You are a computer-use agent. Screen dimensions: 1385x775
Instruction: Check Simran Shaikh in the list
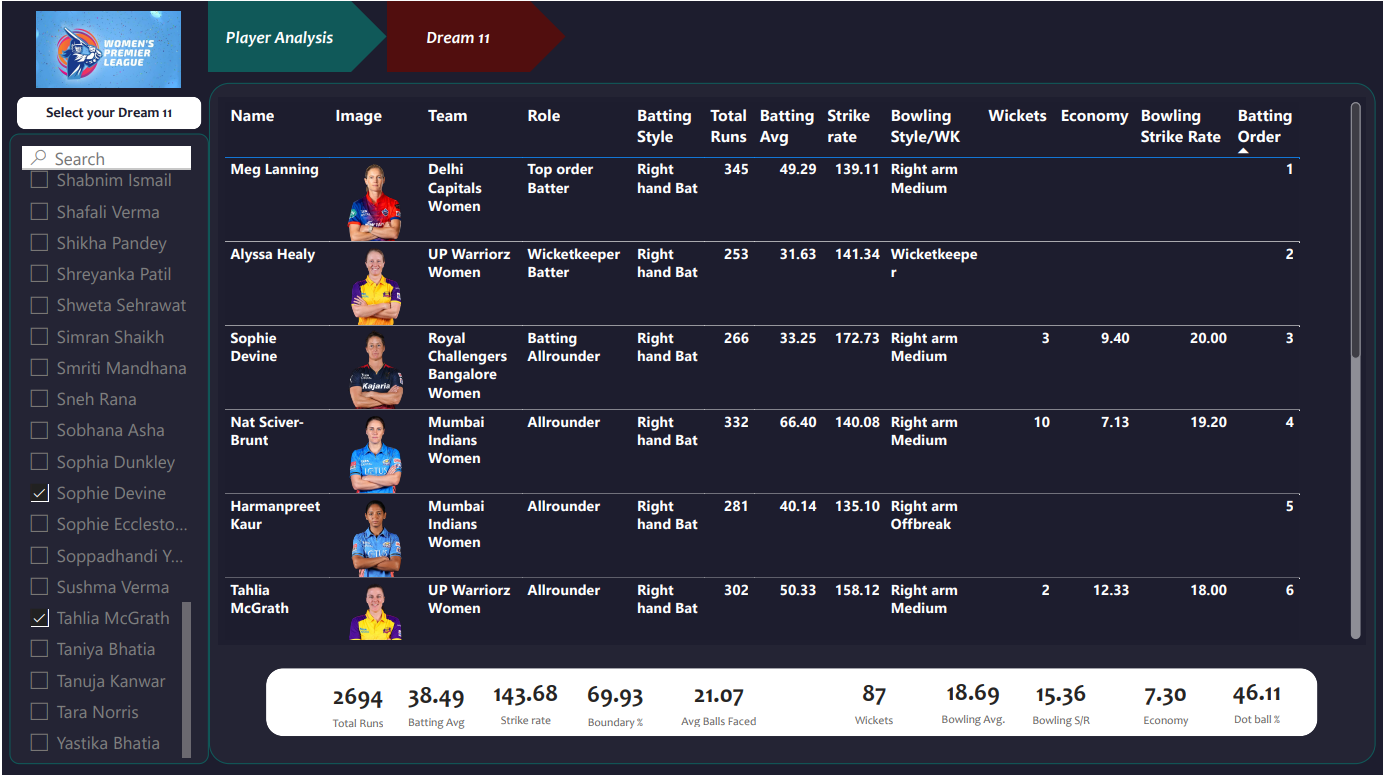[x=39, y=337]
